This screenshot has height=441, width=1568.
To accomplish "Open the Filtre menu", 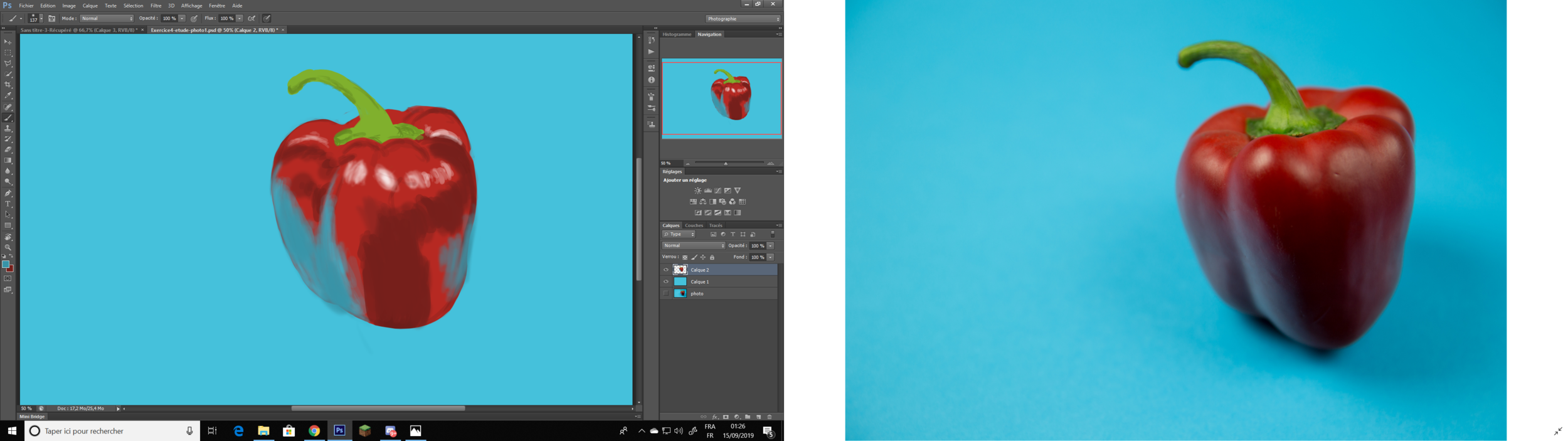I will (156, 6).
